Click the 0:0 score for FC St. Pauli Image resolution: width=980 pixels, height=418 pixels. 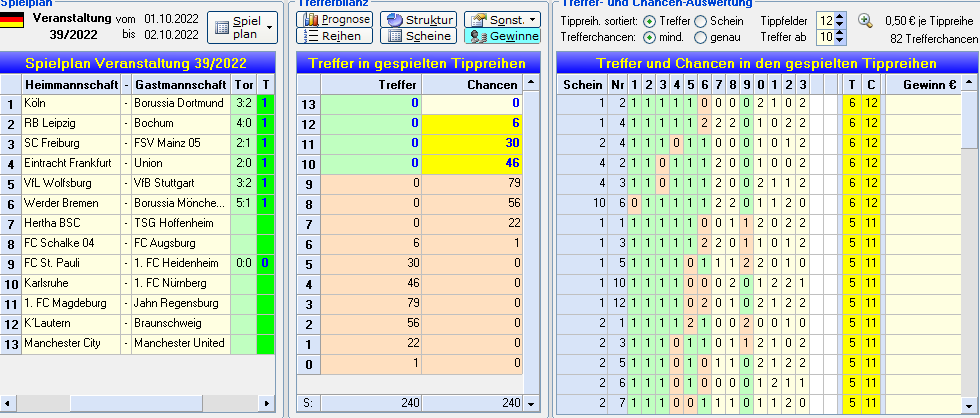(243, 263)
